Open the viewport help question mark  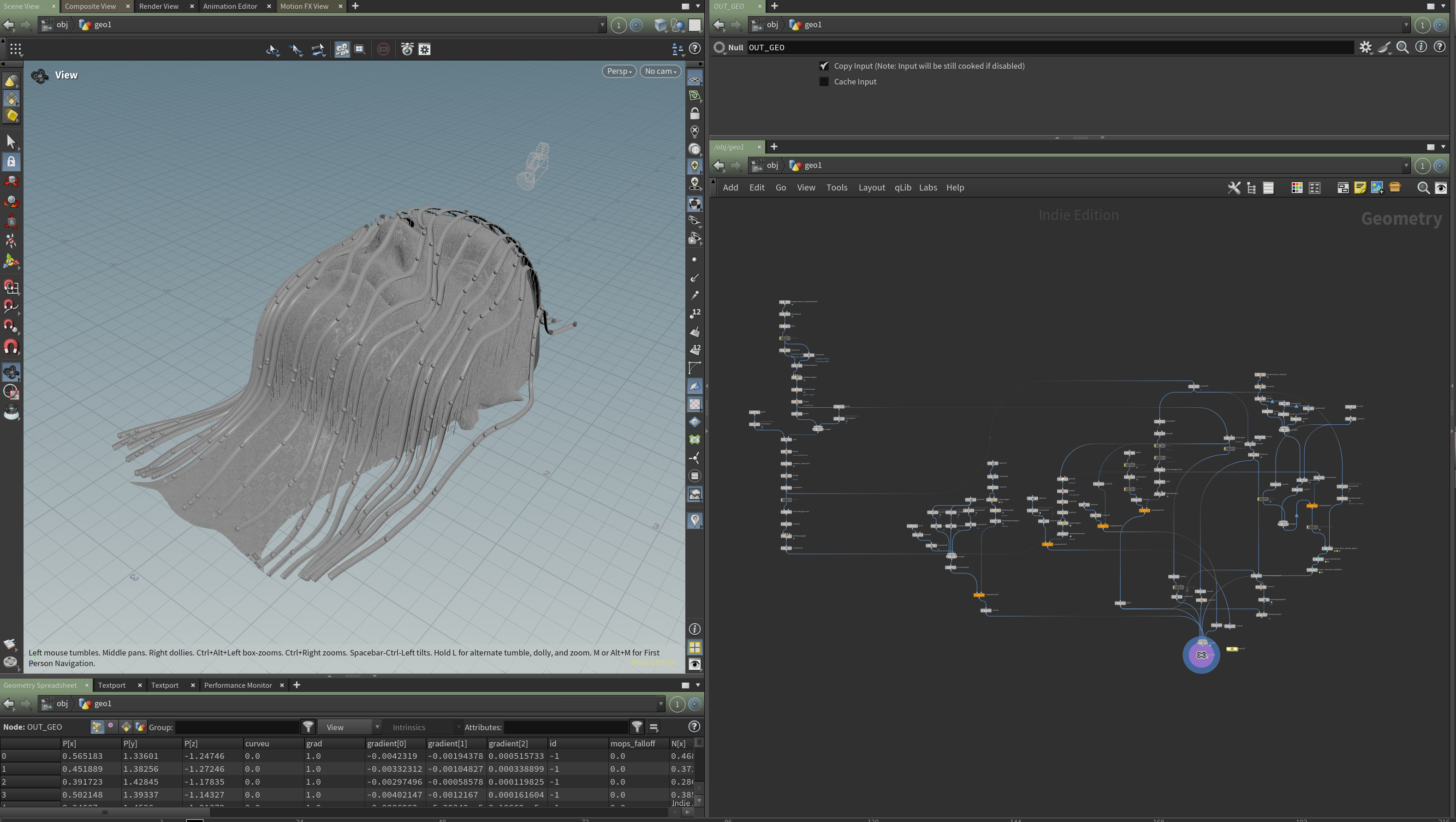695,49
